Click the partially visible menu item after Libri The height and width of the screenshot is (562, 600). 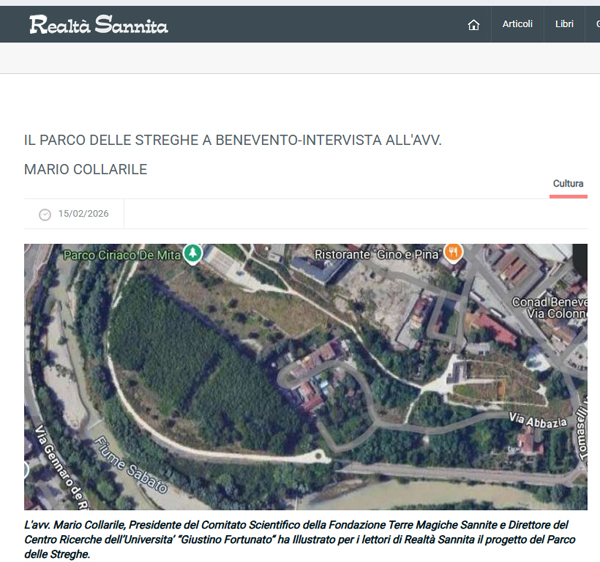(x=596, y=25)
